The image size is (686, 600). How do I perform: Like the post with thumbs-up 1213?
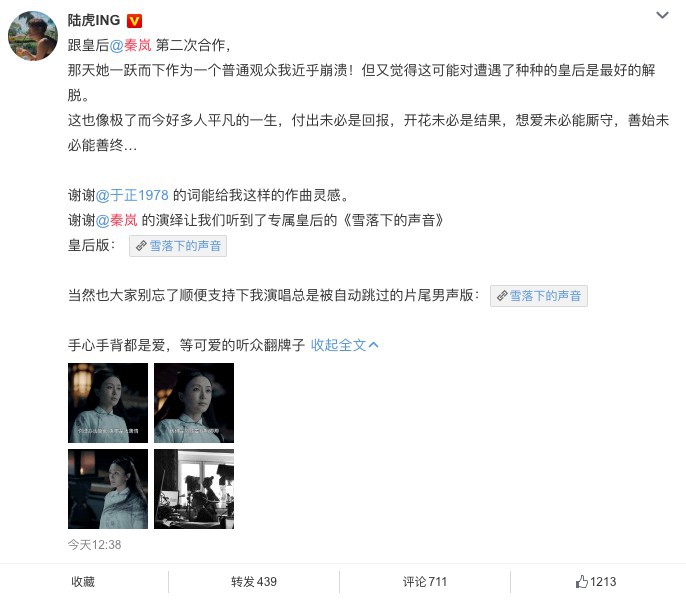(595, 582)
